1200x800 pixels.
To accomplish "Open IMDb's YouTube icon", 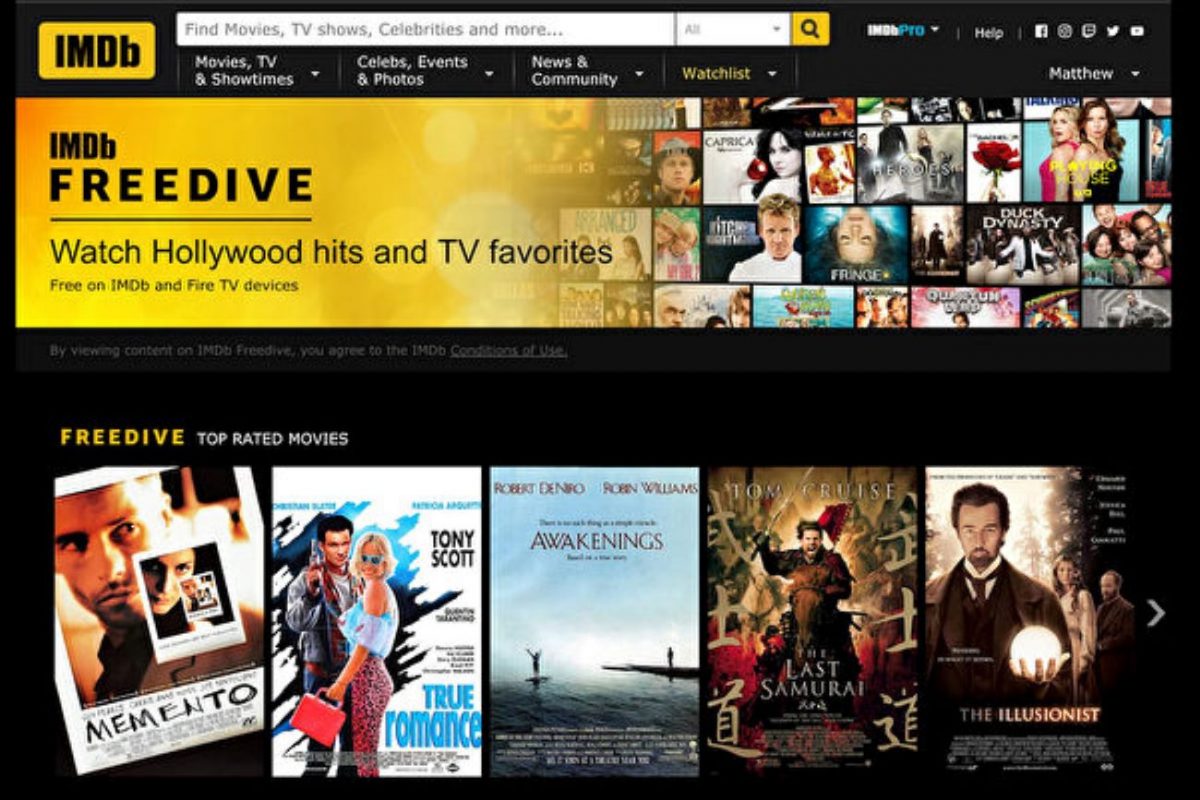I will [x=1137, y=31].
